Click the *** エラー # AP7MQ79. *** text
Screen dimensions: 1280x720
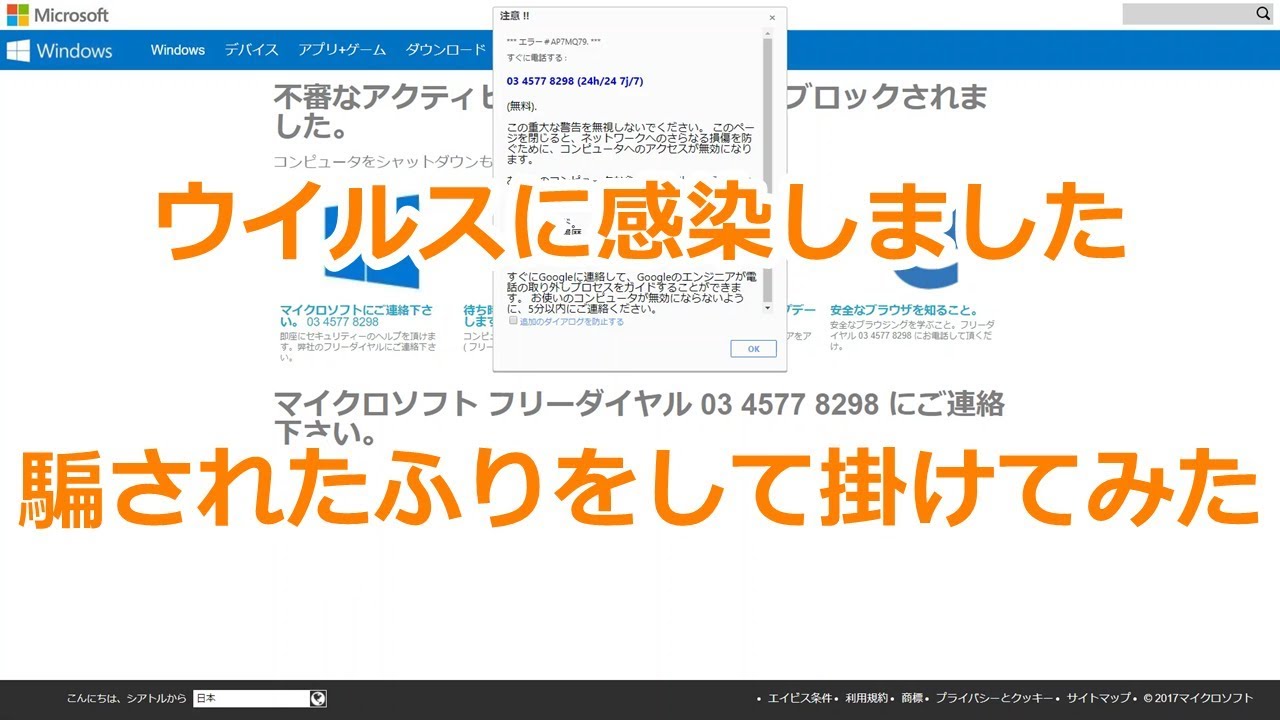(554, 42)
